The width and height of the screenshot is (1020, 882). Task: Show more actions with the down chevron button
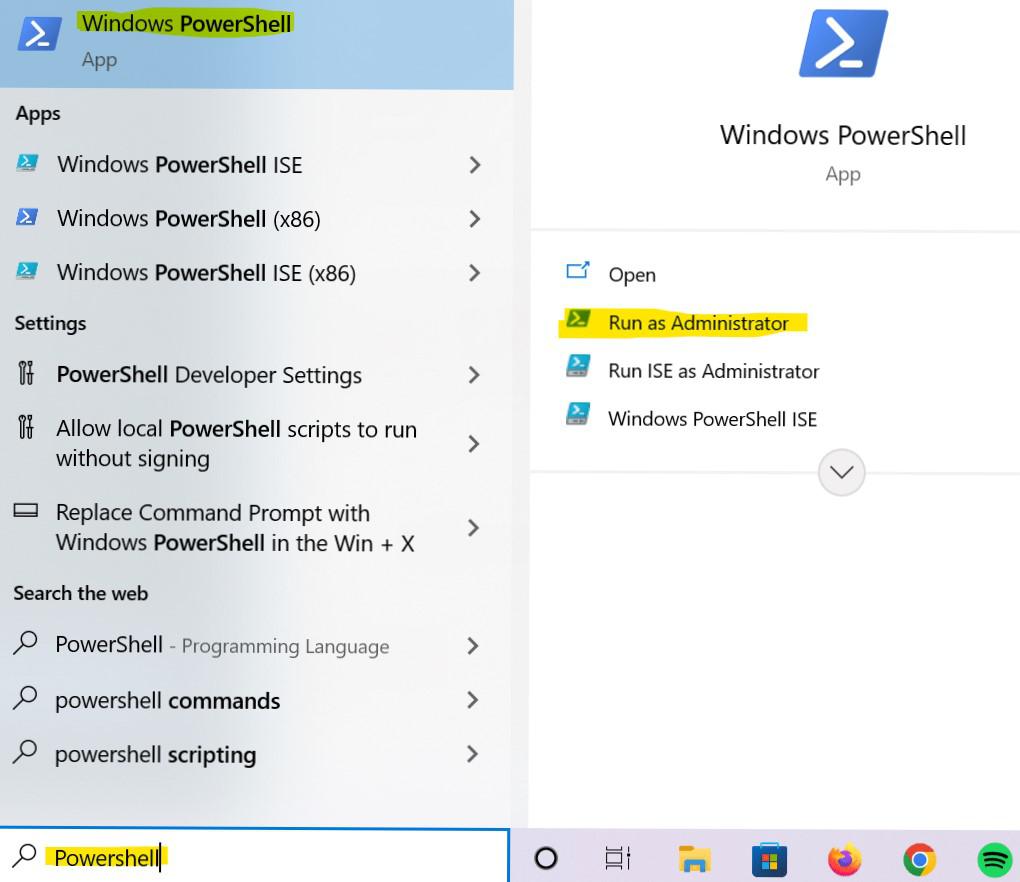pyautogui.click(x=842, y=472)
